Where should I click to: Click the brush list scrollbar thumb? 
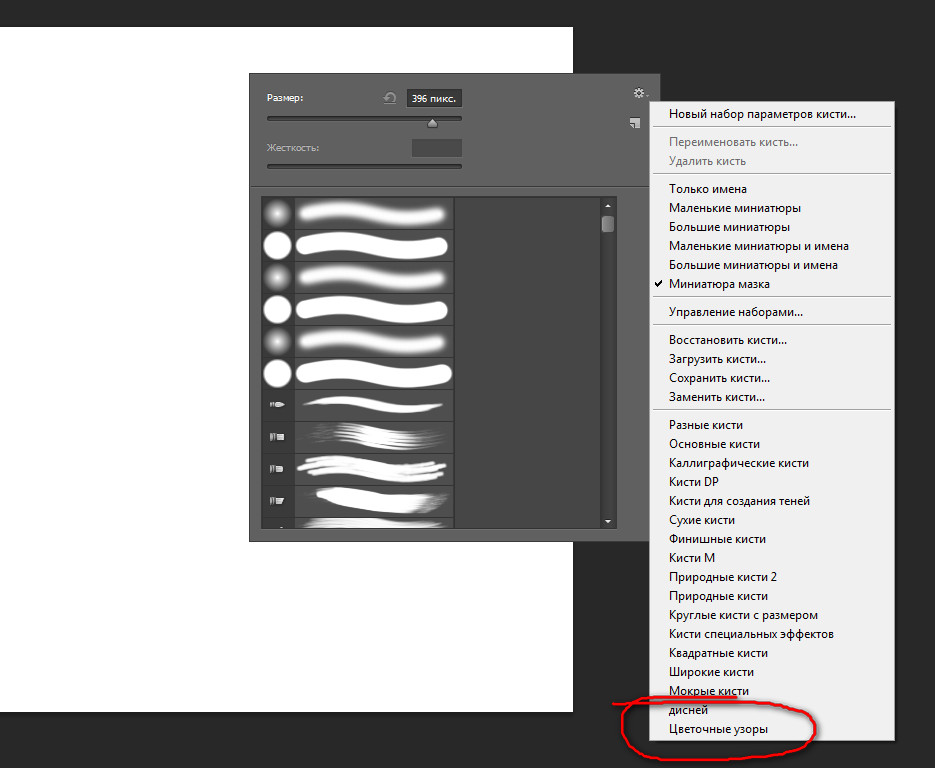point(608,224)
